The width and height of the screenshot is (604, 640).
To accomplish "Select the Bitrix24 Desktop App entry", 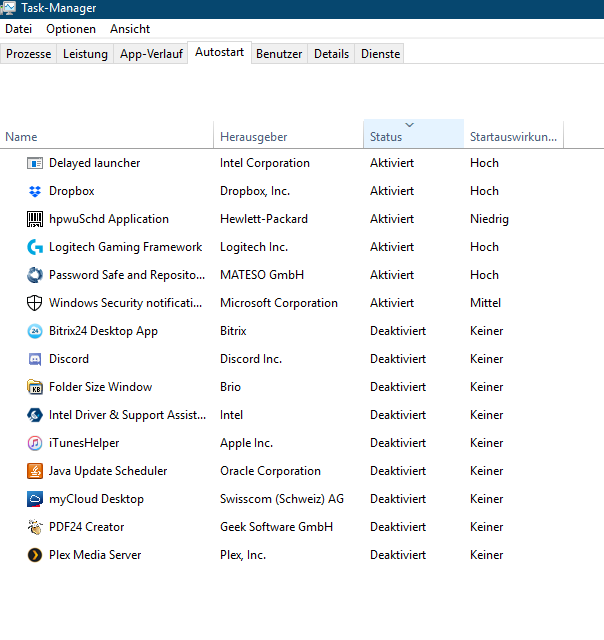I will (103, 331).
